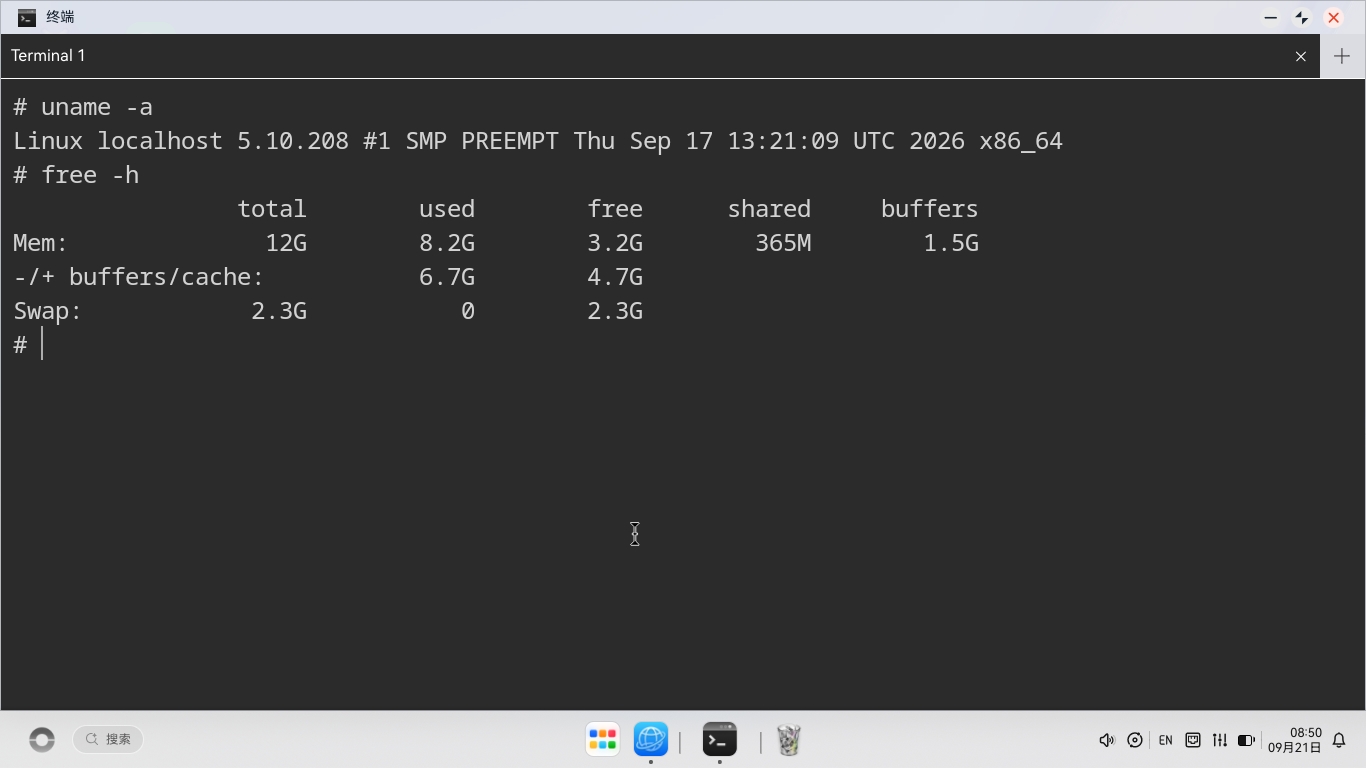
Task: Open the calendar from the 08:50 clock
Action: tap(1295, 740)
